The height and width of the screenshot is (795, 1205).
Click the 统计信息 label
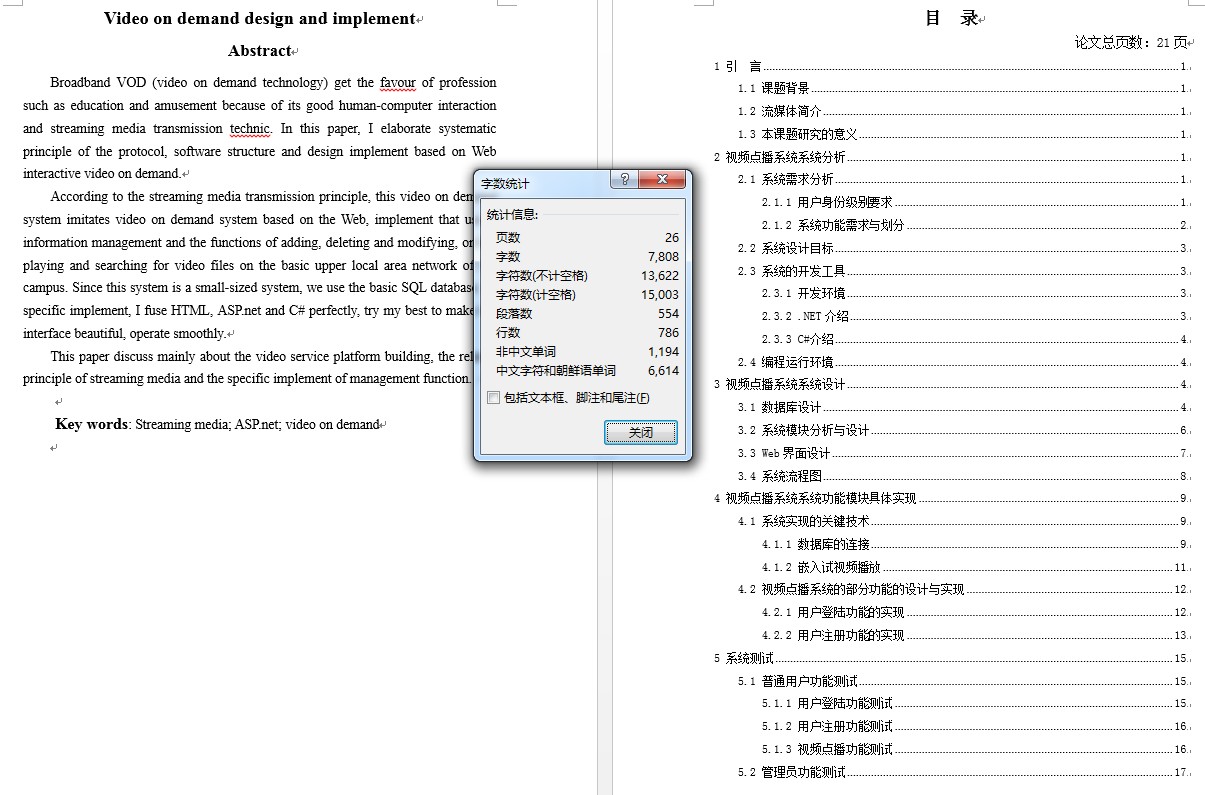click(x=512, y=214)
